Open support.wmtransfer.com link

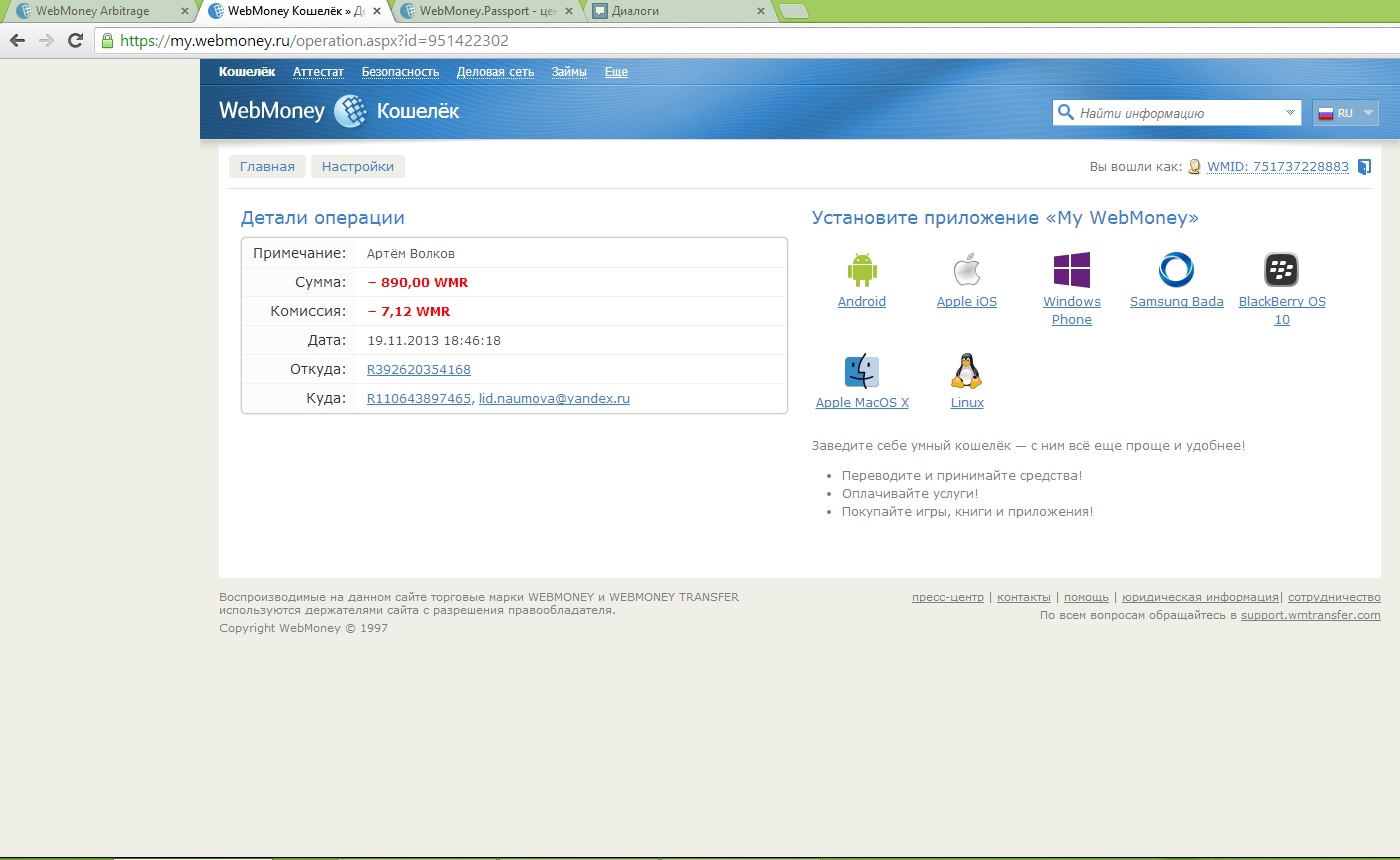1311,615
